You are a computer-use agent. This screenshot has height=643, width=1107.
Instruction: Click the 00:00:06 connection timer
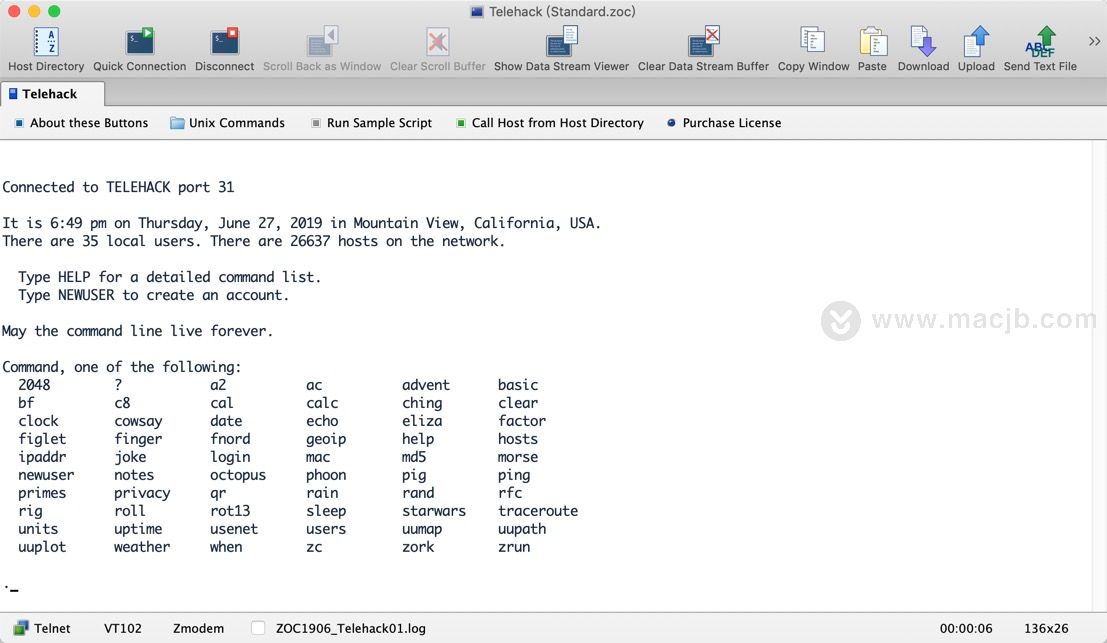coord(966,628)
